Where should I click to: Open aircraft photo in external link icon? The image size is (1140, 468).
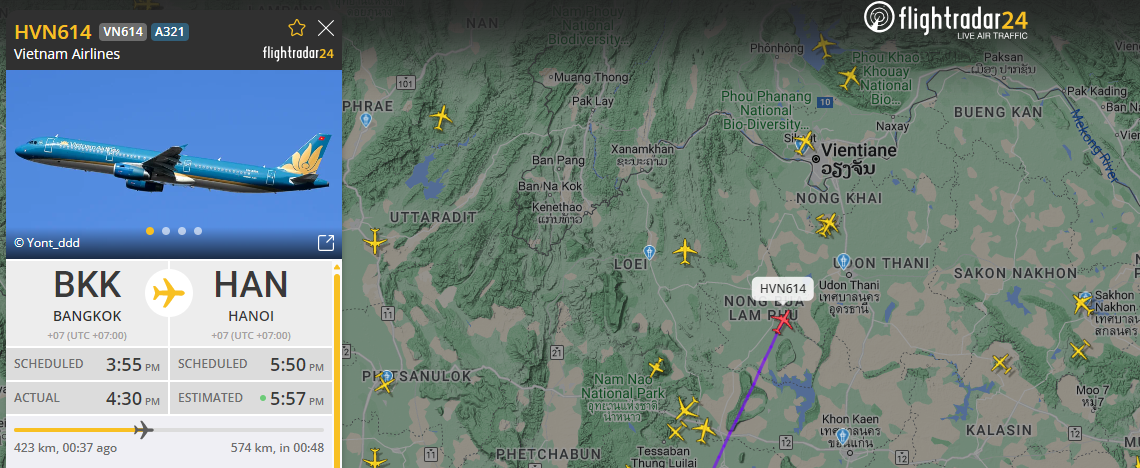coord(326,243)
